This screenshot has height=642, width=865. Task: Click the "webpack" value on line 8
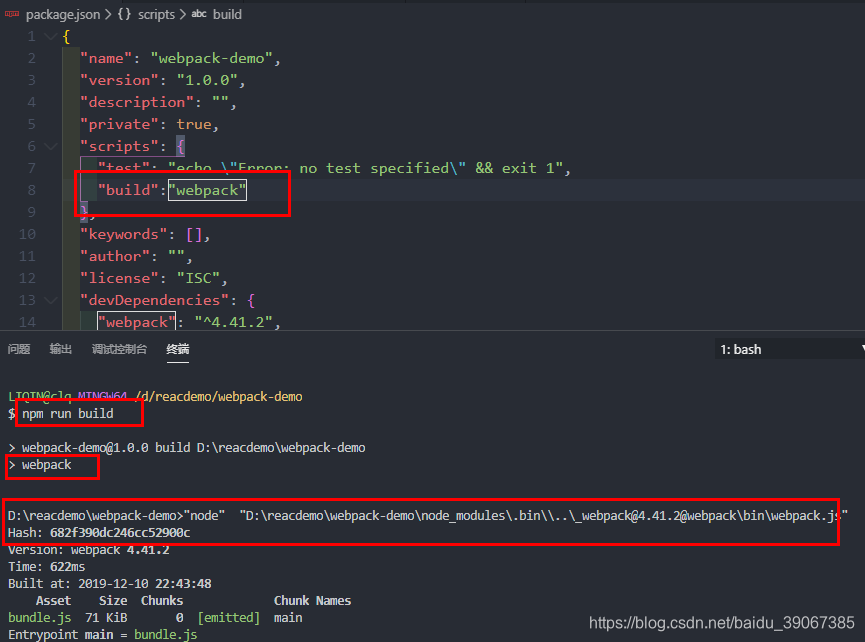pyautogui.click(x=207, y=190)
